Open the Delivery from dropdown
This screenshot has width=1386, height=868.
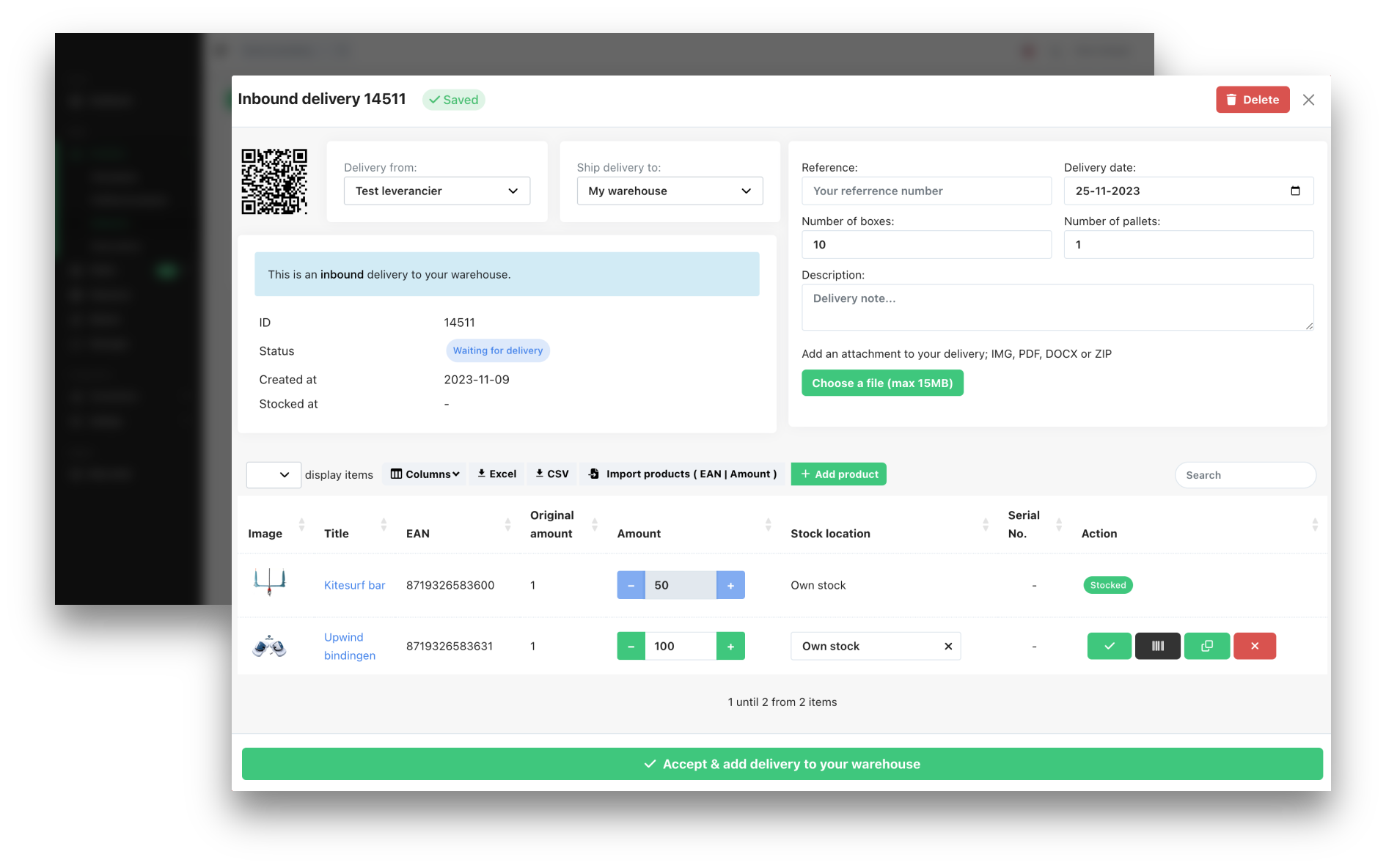(x=437, y=191)
